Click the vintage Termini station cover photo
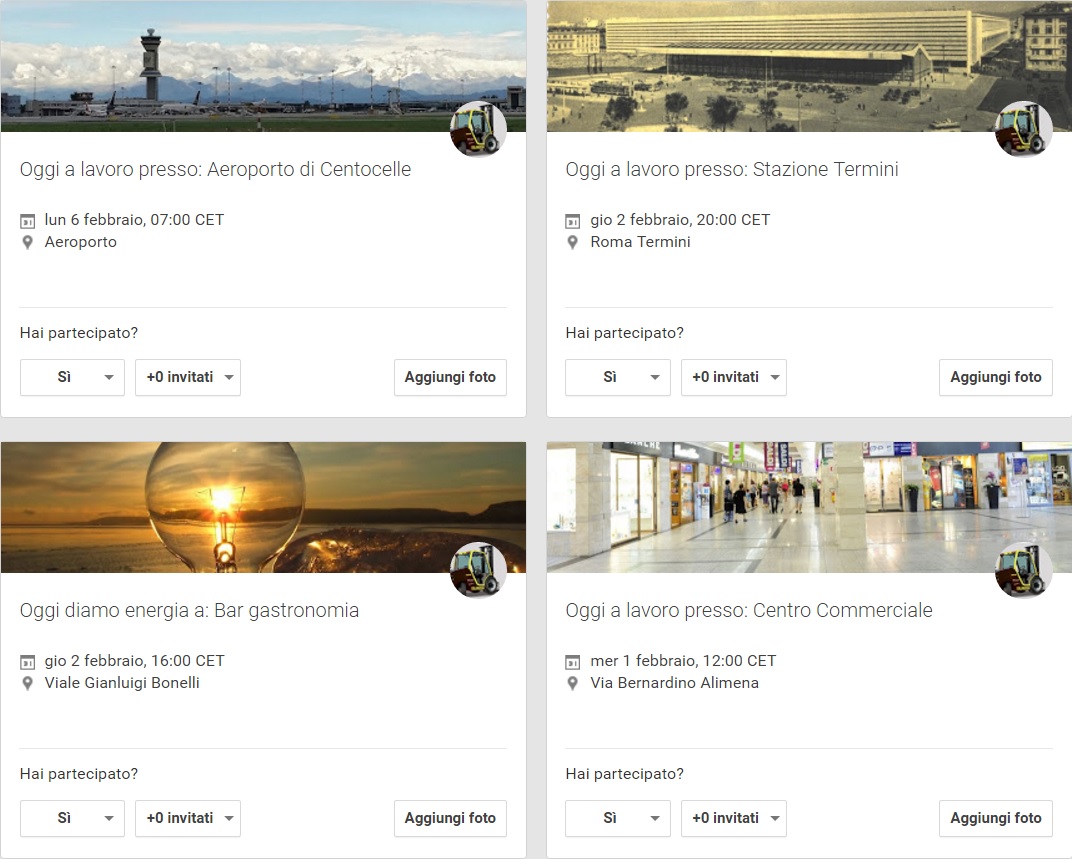The width and height of the screenshot is (1072, 859). (x=809, y=66)
